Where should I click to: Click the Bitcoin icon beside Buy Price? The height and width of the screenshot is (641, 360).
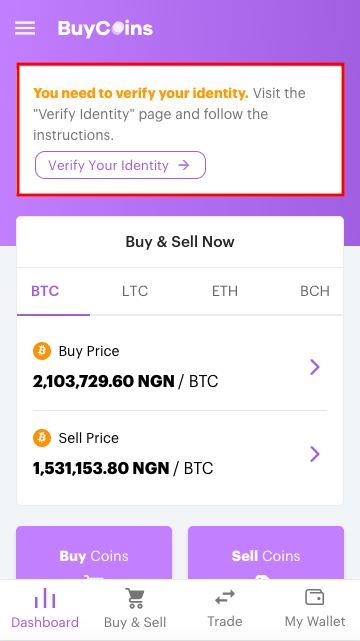coord(42,351)
